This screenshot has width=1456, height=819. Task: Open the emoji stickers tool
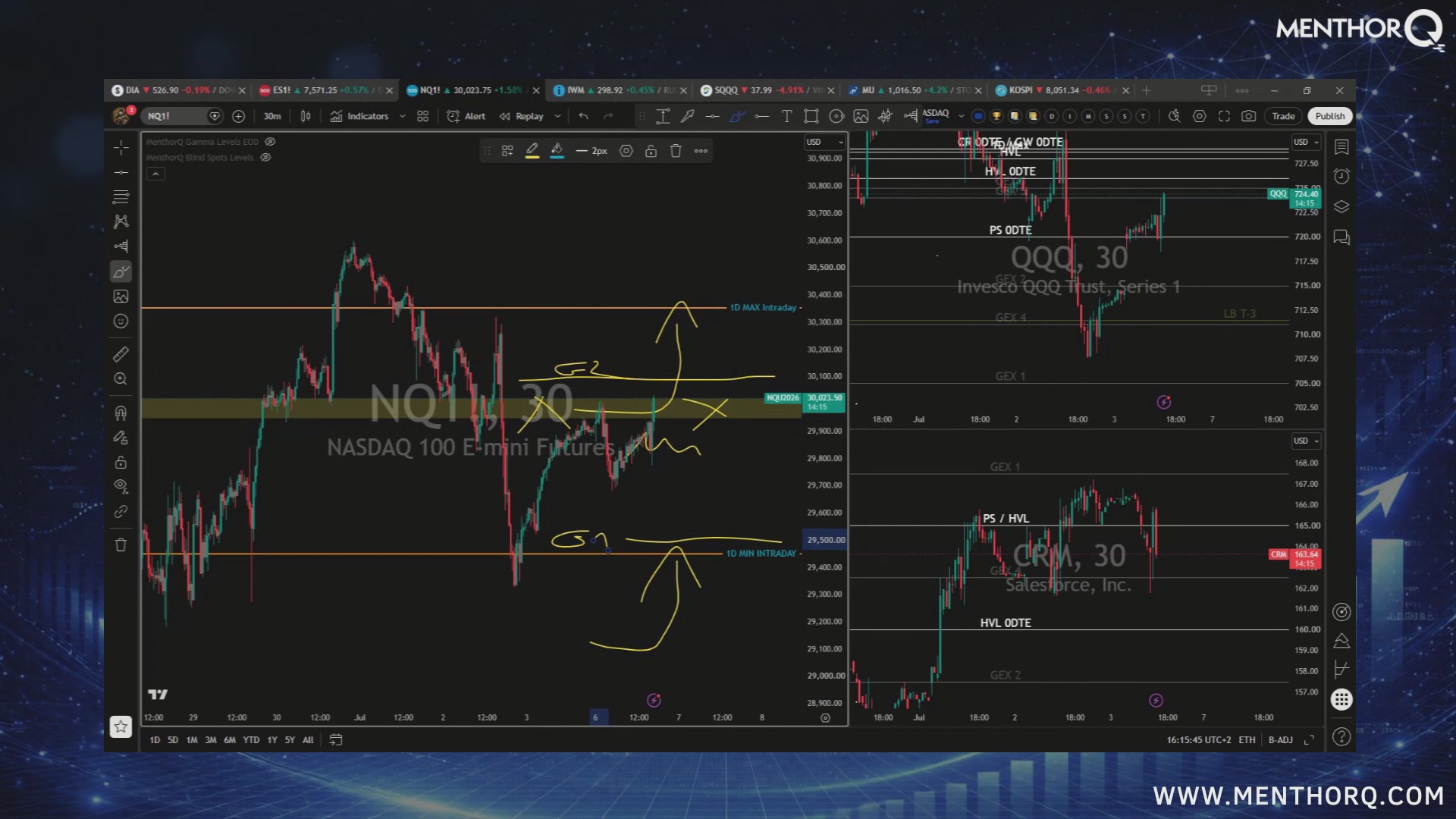tap(121, 322)
